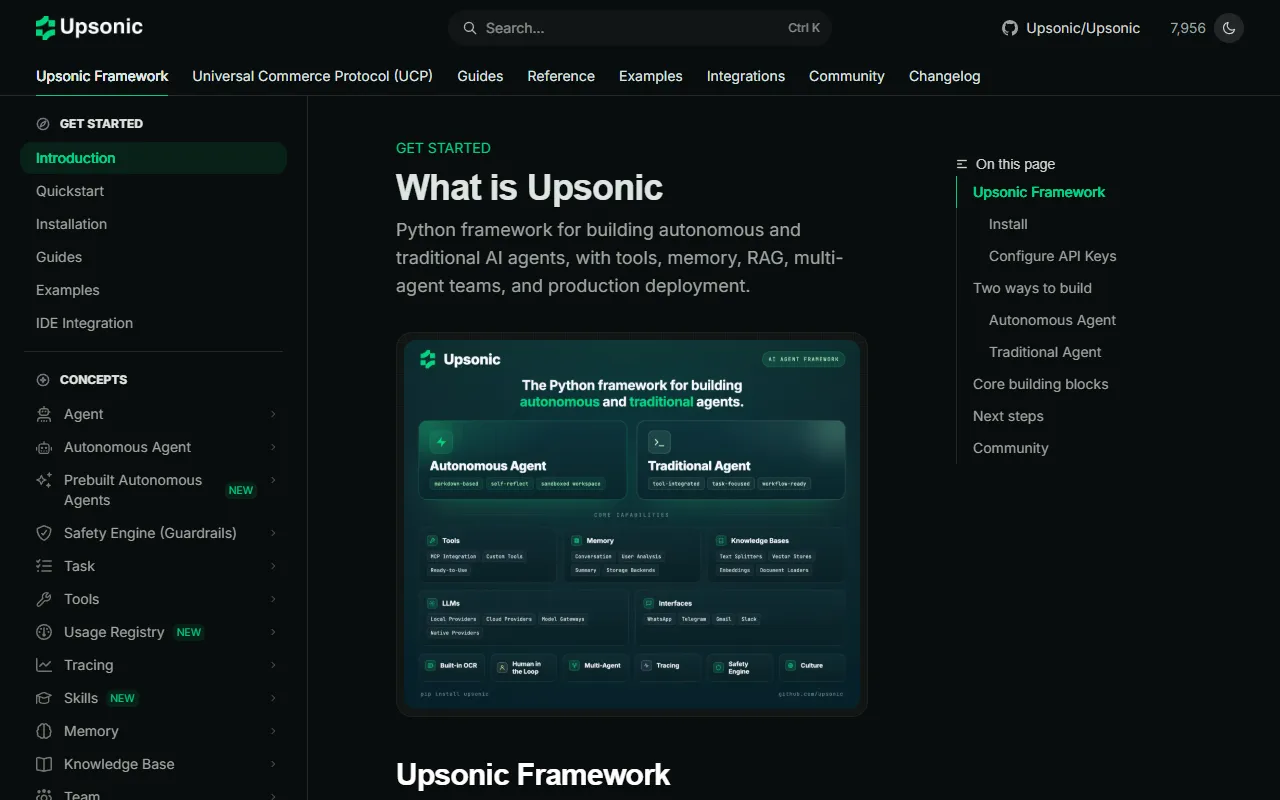Click the Prebuilt Autonomous Agents sparkle icon

coord(44,480)
